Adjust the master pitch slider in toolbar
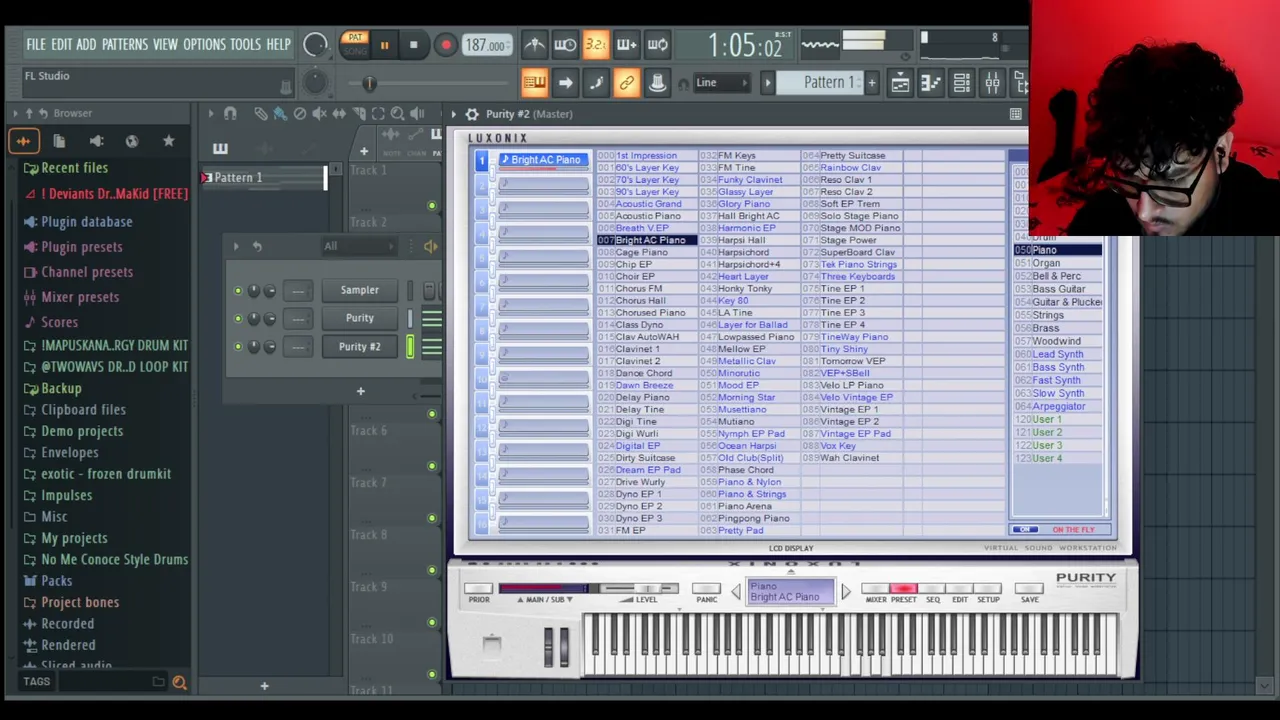The height and width of the screenshot is (720, 1280). 369,84
